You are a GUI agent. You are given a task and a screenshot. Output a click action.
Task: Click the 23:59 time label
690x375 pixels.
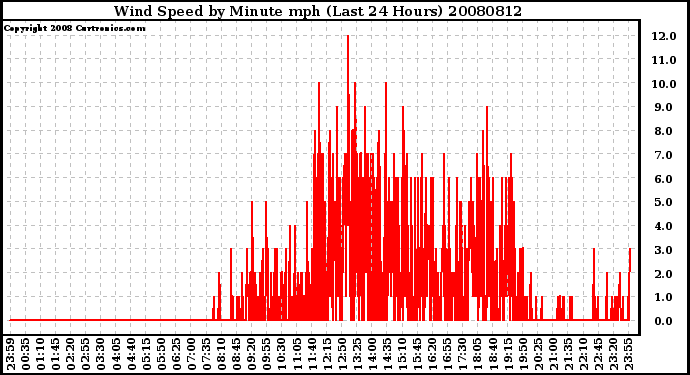click(x=11, y=355)
